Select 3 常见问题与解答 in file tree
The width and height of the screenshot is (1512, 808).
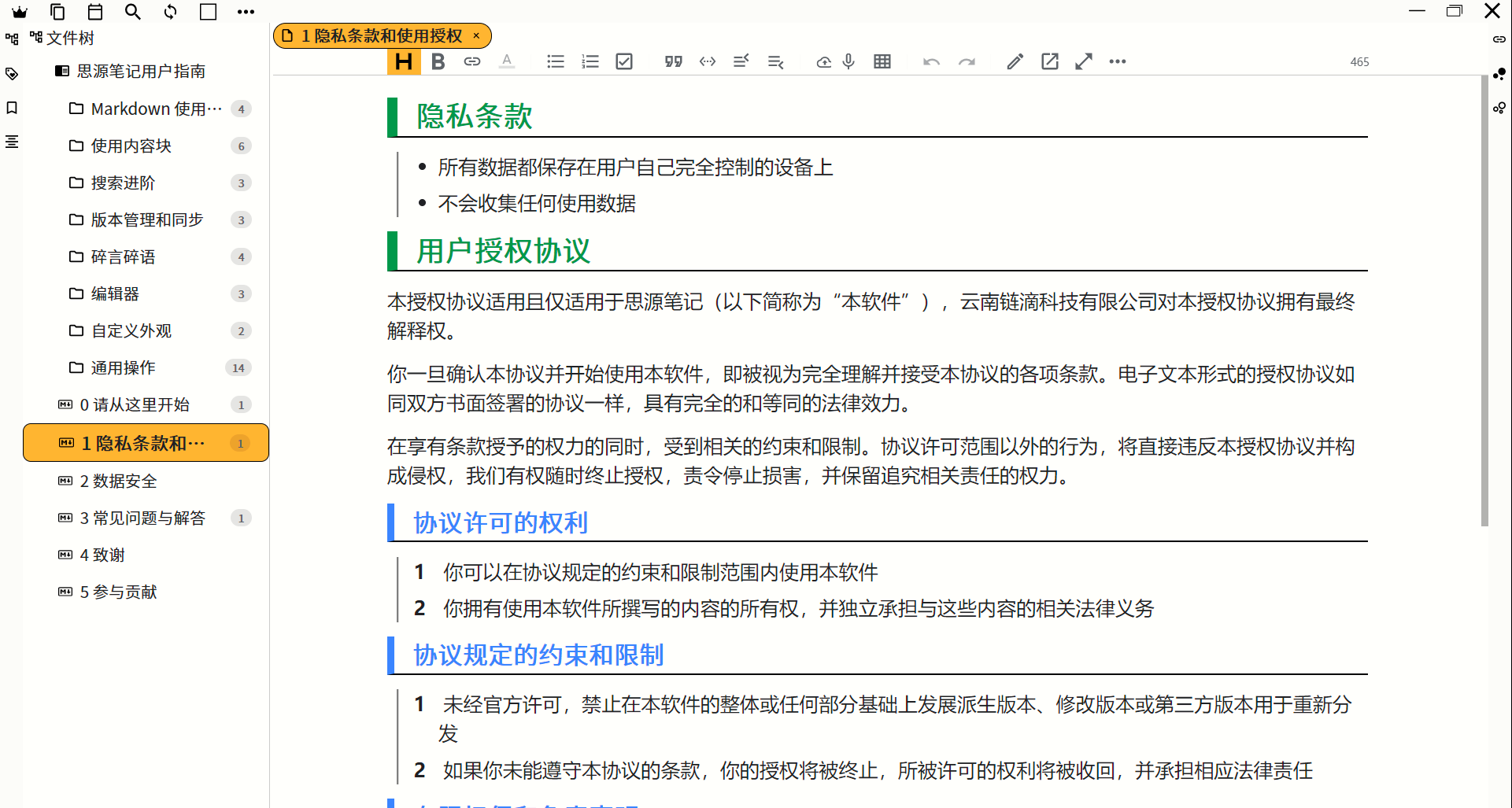coord(142,518)
